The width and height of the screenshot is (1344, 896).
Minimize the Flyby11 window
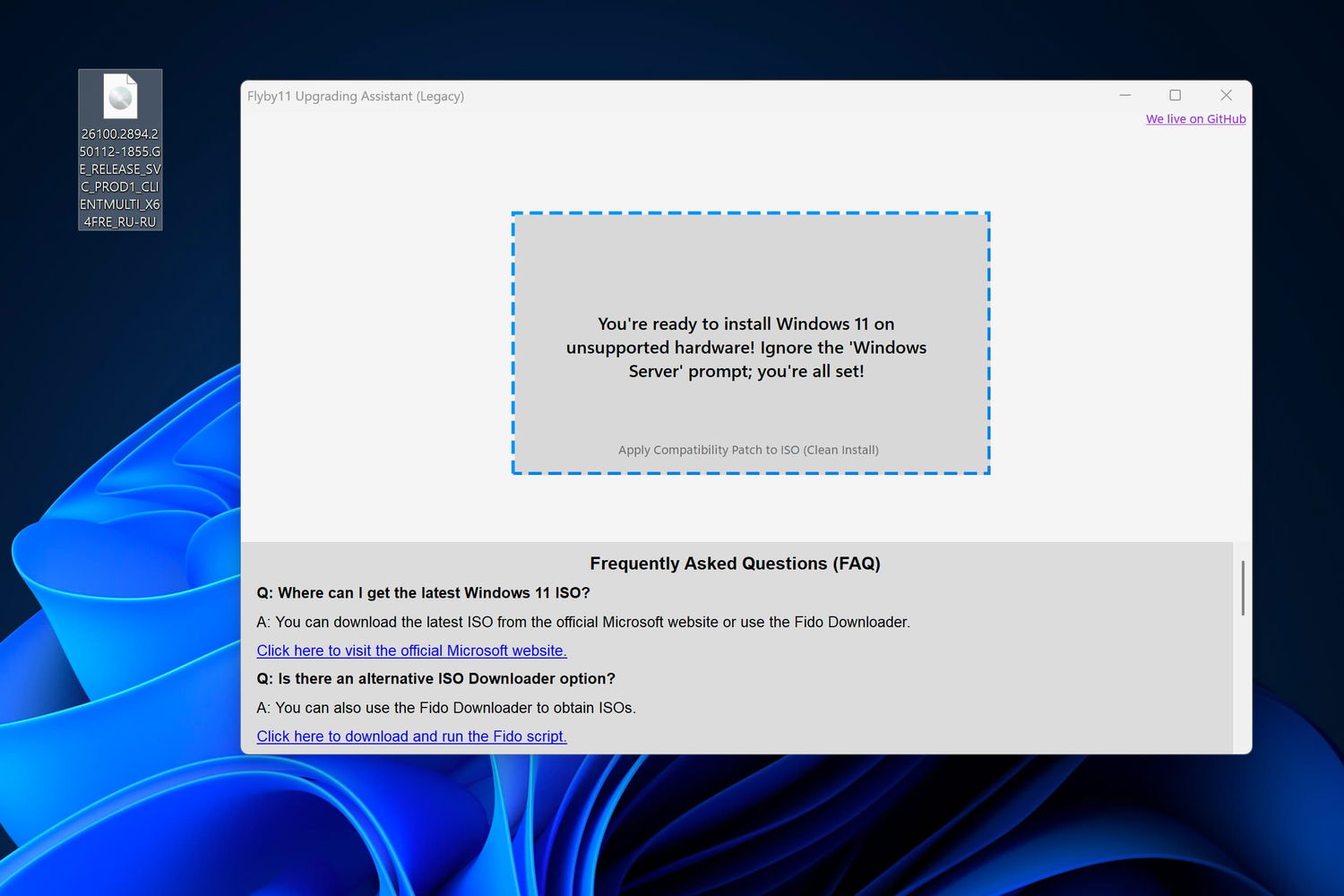click(1125, 95)
